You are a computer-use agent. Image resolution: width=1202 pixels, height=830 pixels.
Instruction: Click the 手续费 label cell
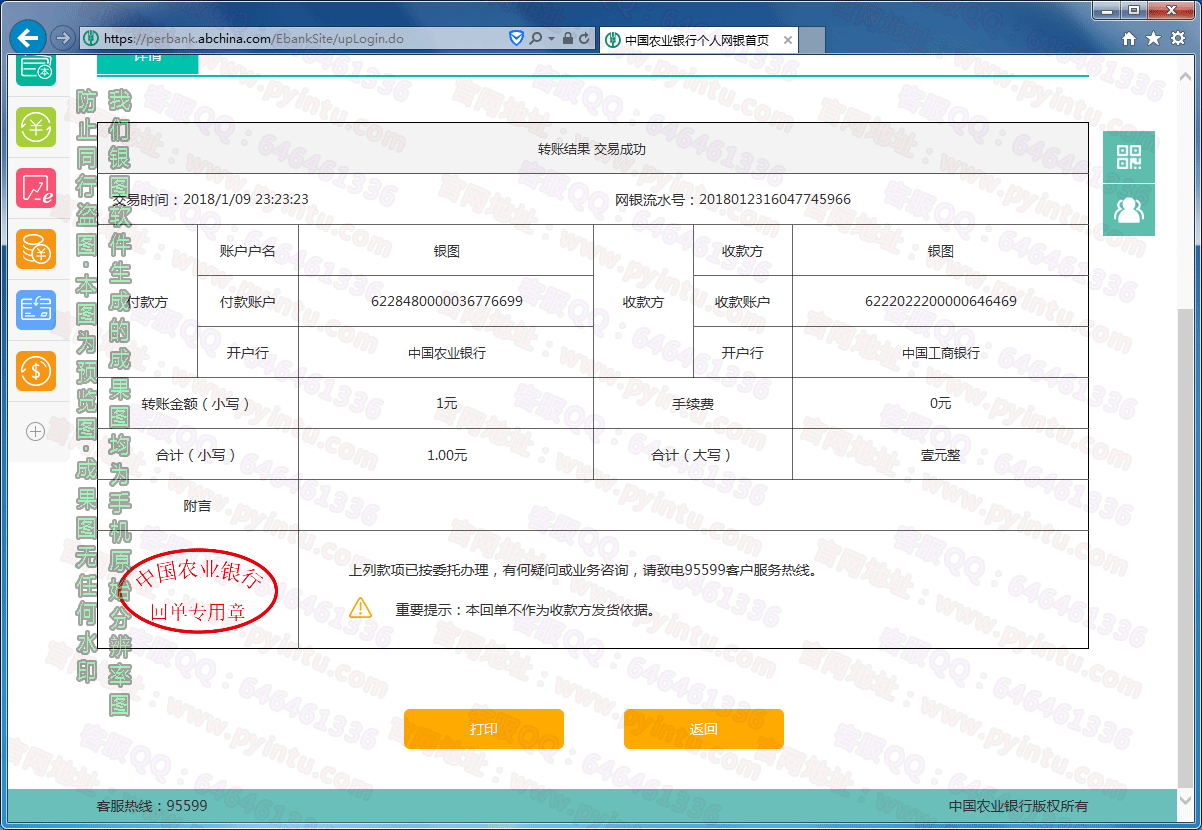[693, 404]
